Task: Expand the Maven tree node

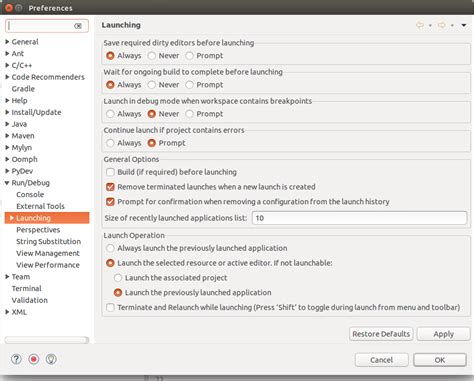Action: pyautogui.click(x=7, y=136)
